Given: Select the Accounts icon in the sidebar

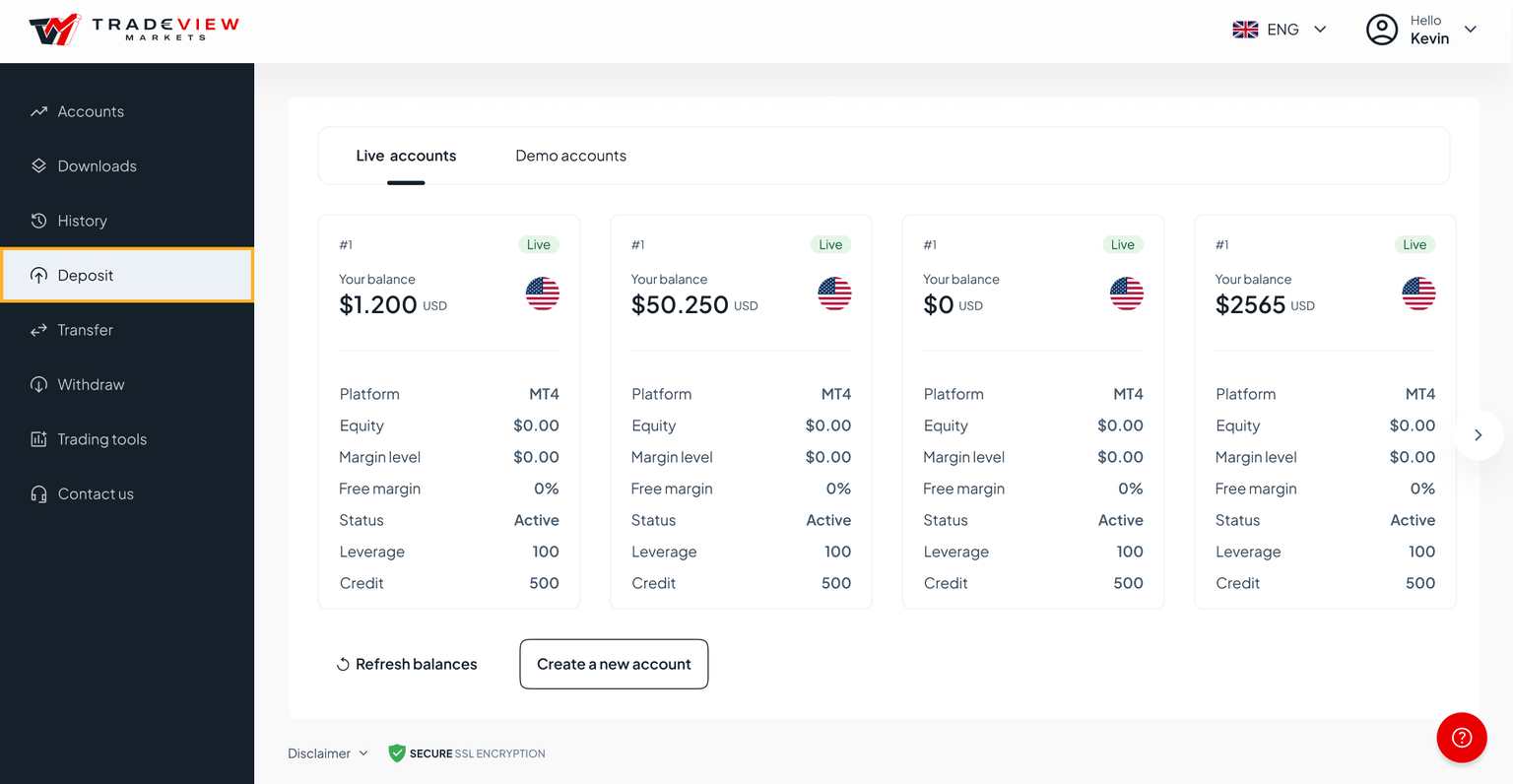Looking at the screenshot, I should [x=37, y=111].
